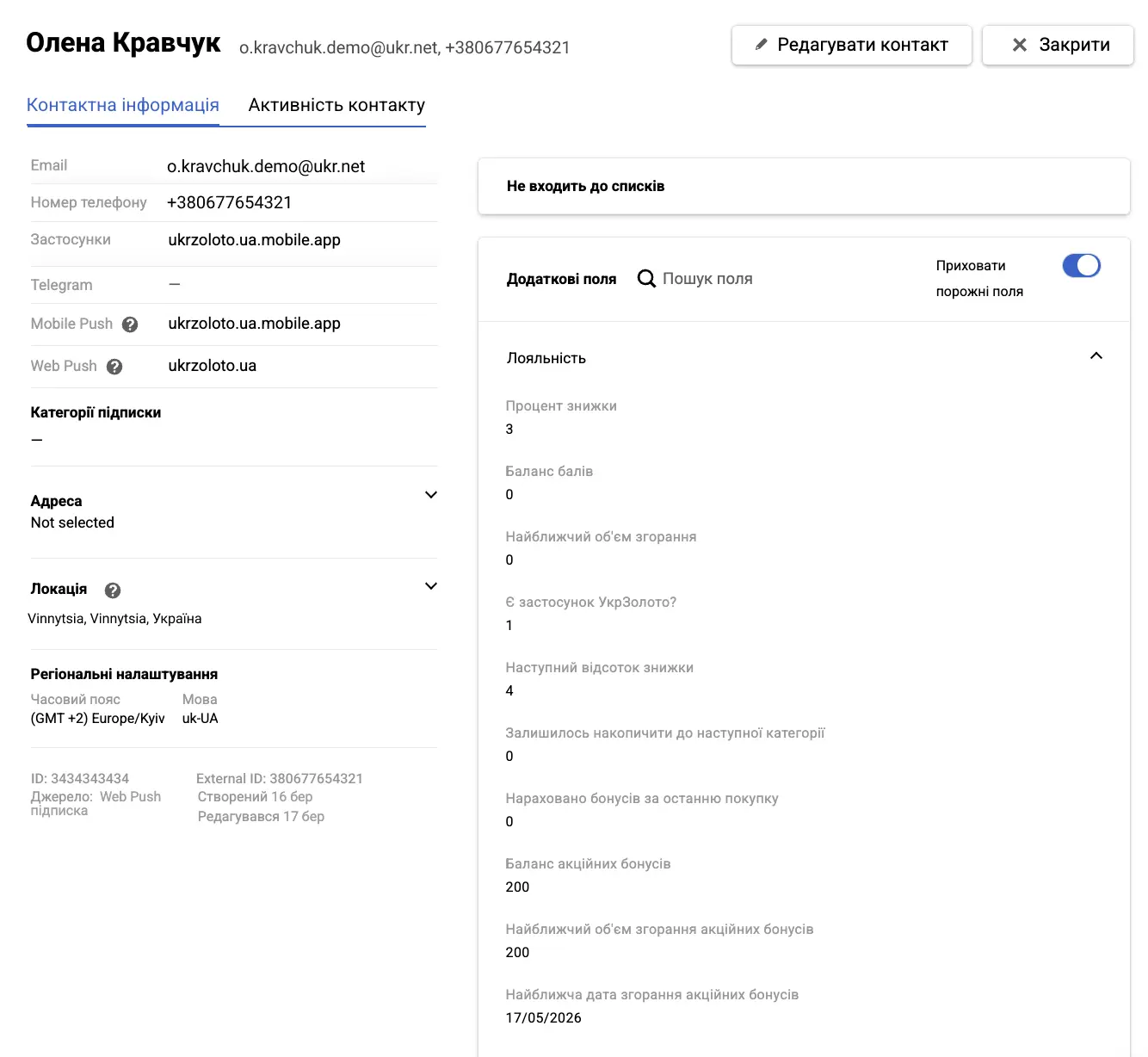Screen dimensions: 1148x1057
Task: Click the Процент знижки field value 3
Action: click(x=509, y=430)
